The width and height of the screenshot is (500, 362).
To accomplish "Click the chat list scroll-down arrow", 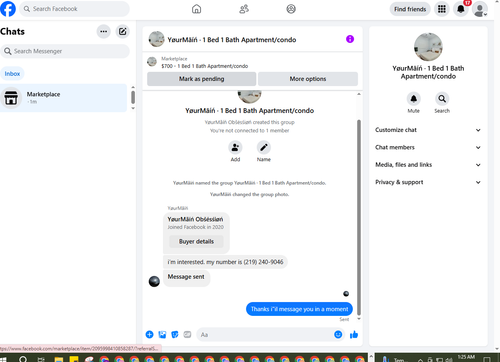I will pyautogui.click(x=133, y=108).
